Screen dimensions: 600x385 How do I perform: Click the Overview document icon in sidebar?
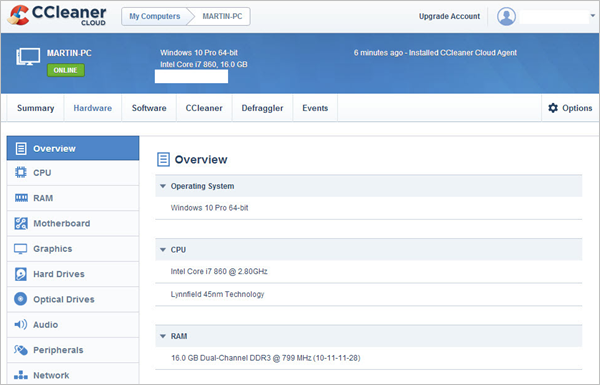click(21, 148)
